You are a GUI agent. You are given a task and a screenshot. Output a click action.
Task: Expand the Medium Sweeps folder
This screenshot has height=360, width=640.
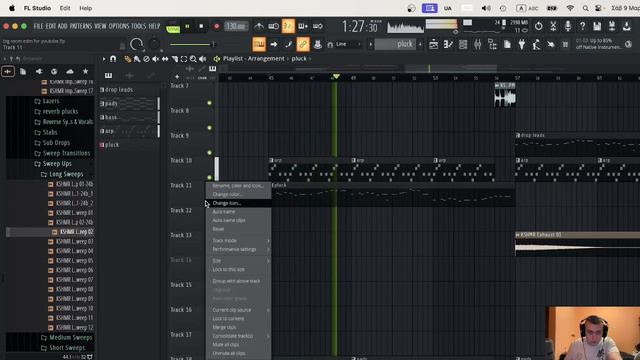[x=70, y=338]
